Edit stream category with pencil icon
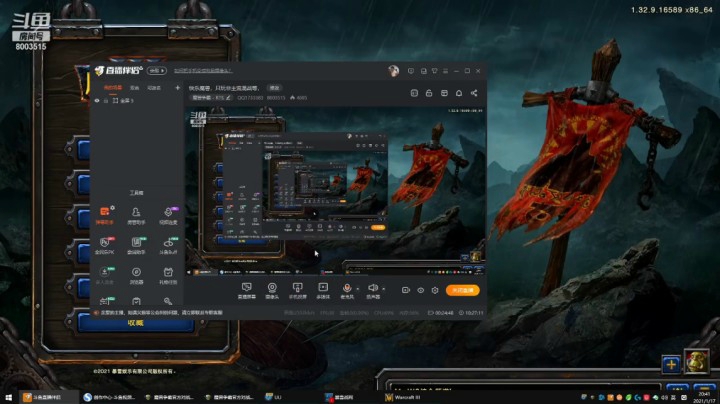 coord(228,98)
